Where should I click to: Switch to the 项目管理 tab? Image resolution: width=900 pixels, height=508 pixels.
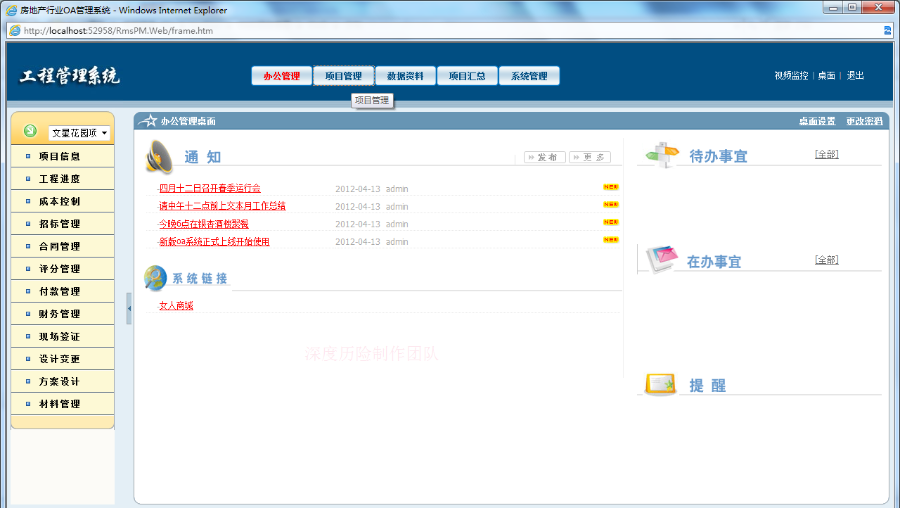tap(343, 76)
